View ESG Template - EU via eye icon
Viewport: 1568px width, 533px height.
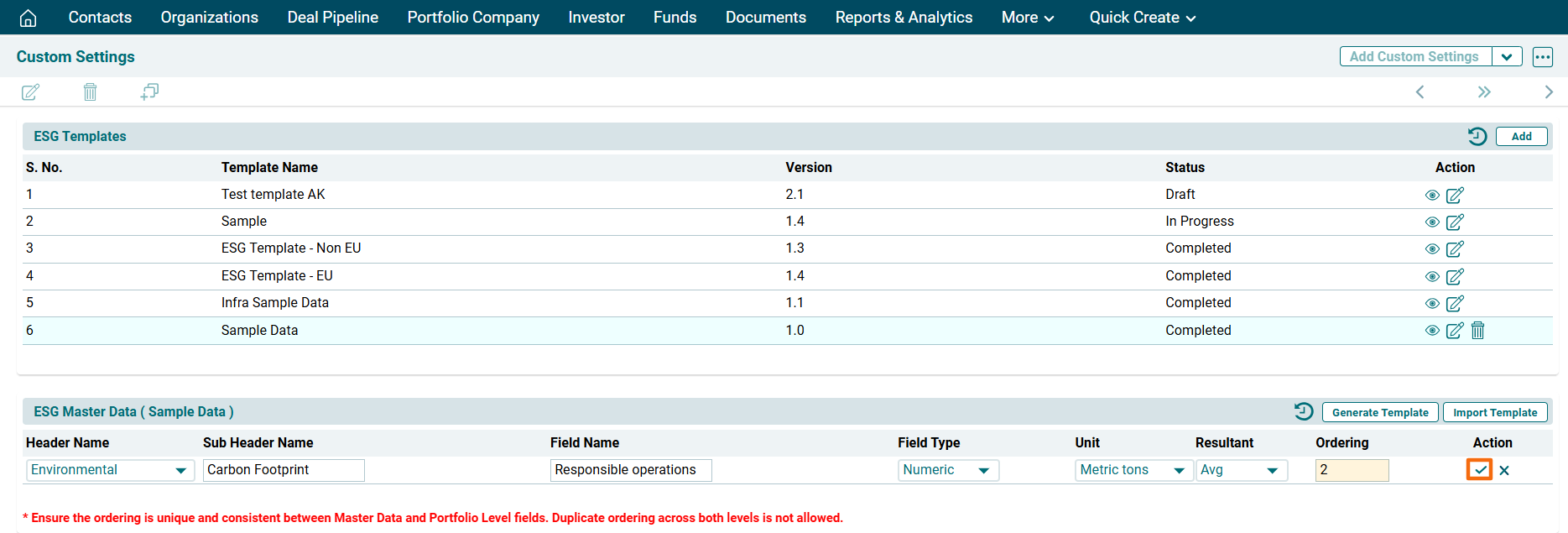click(1432, 277)
